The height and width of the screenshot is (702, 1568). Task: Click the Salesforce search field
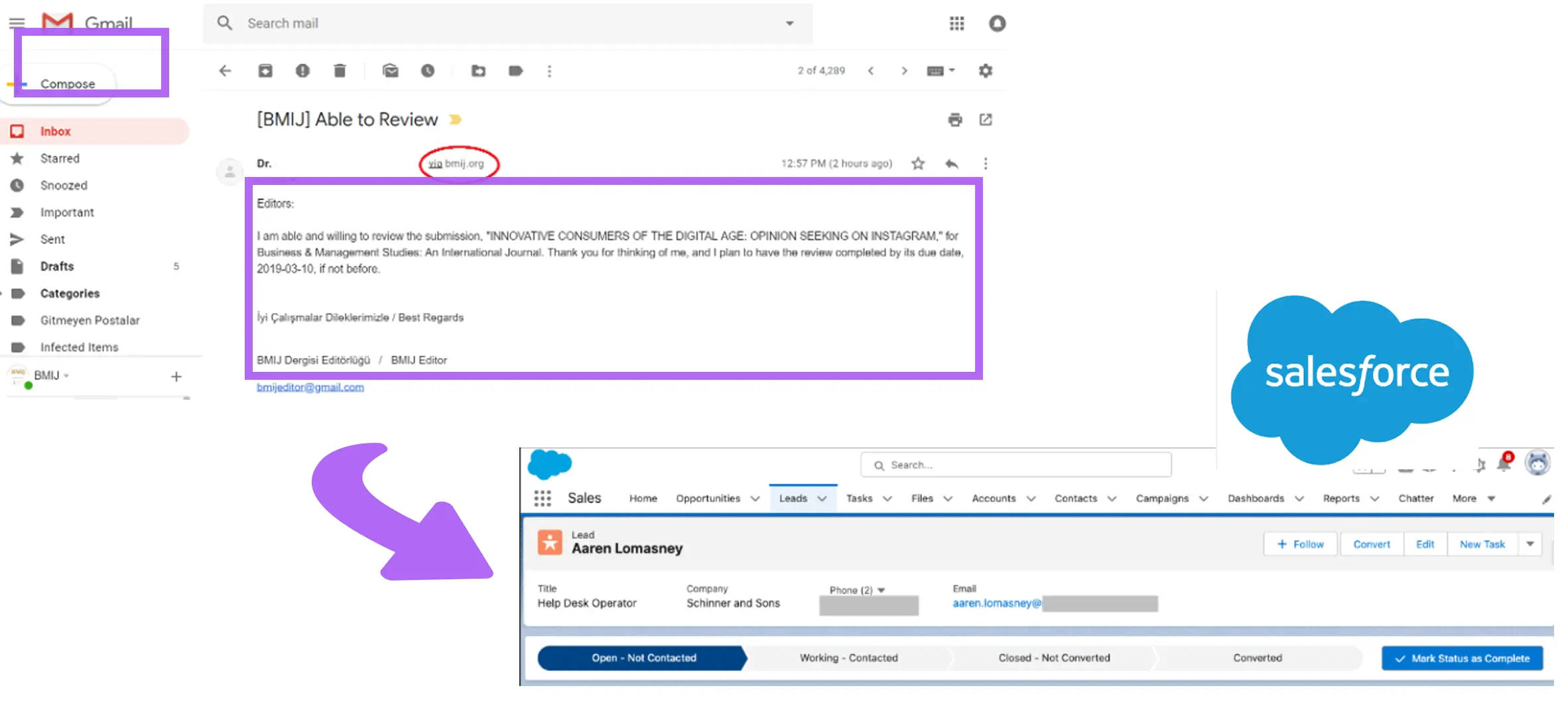1015,465
